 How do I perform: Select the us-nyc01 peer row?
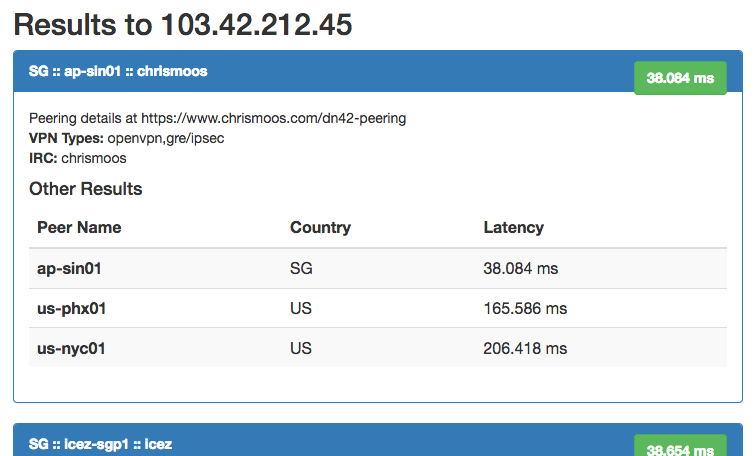(378, 348)
